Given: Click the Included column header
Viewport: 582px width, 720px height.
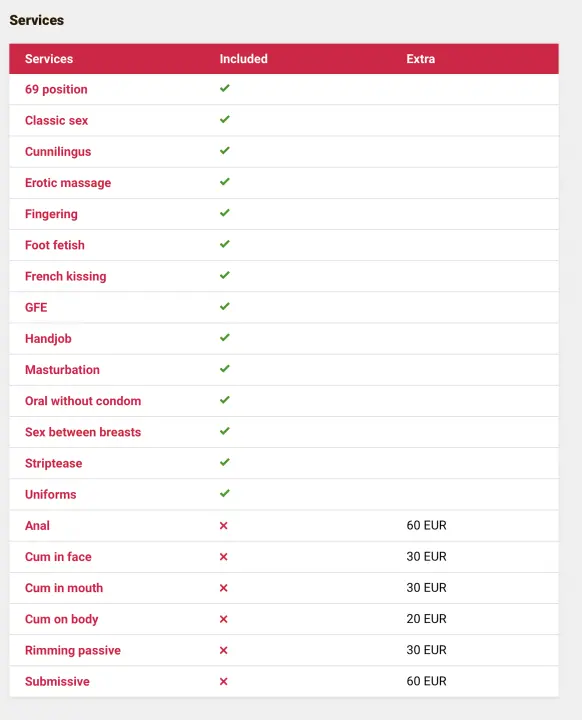Looking at the screenshot, I should (243, 59).
